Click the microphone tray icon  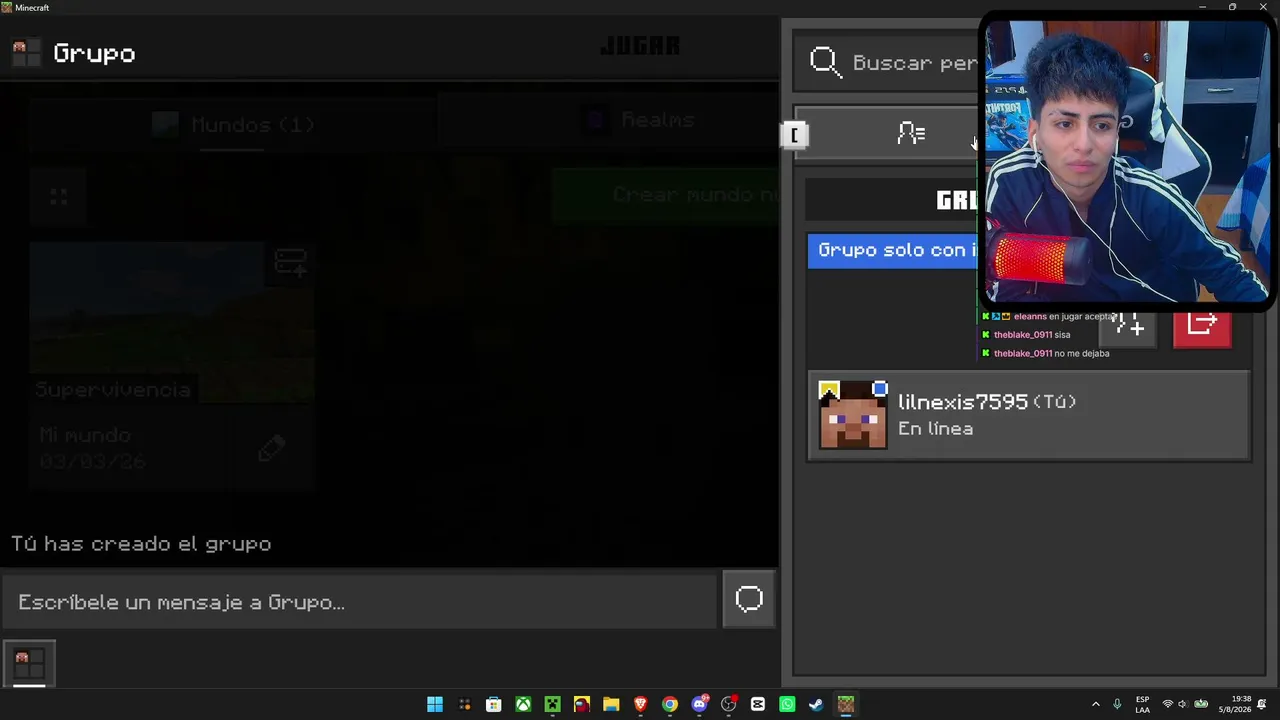1117,705
